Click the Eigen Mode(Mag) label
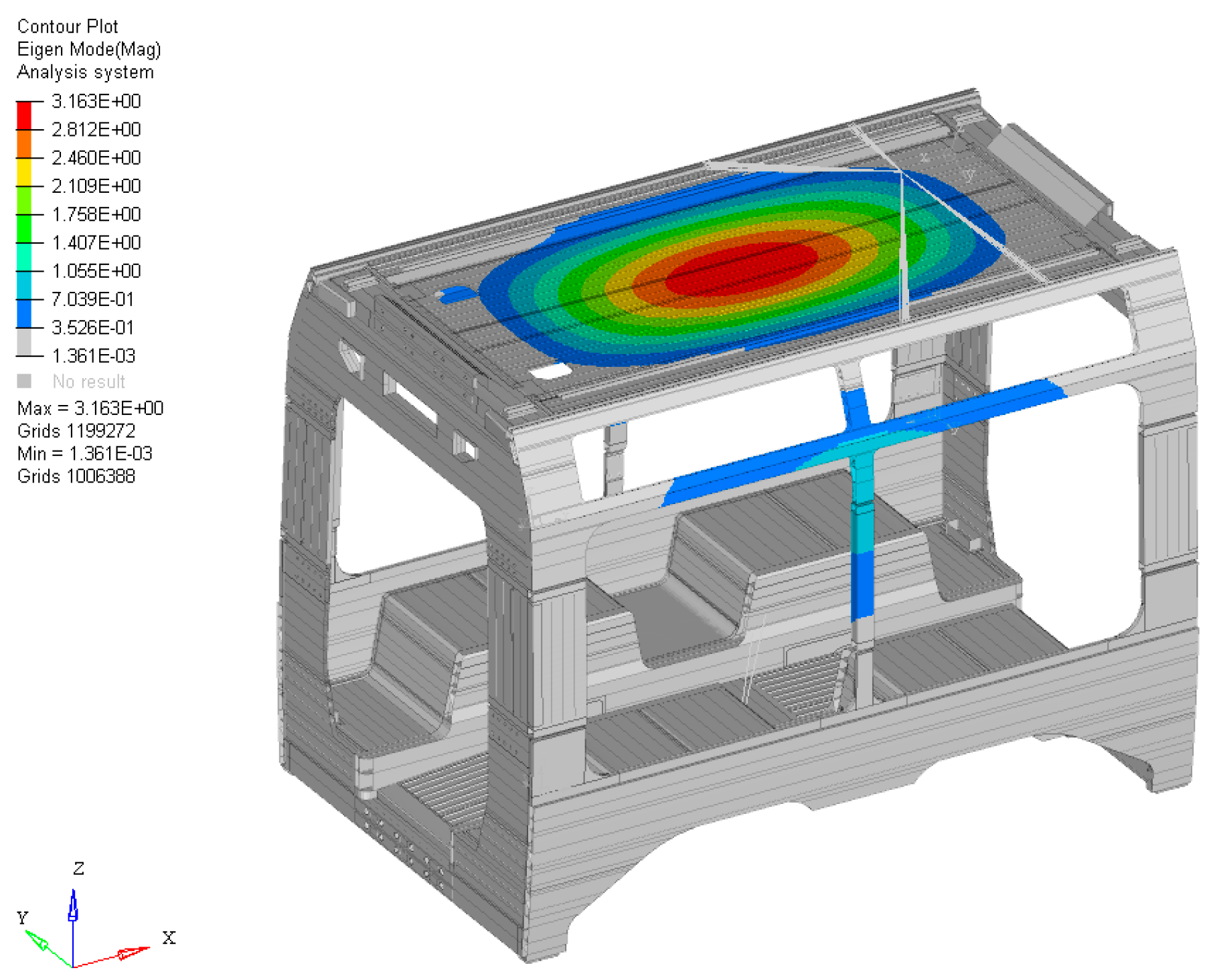The height and width of the screenshot is (980, 1211). pyautogui.click(x=89, y=50)
